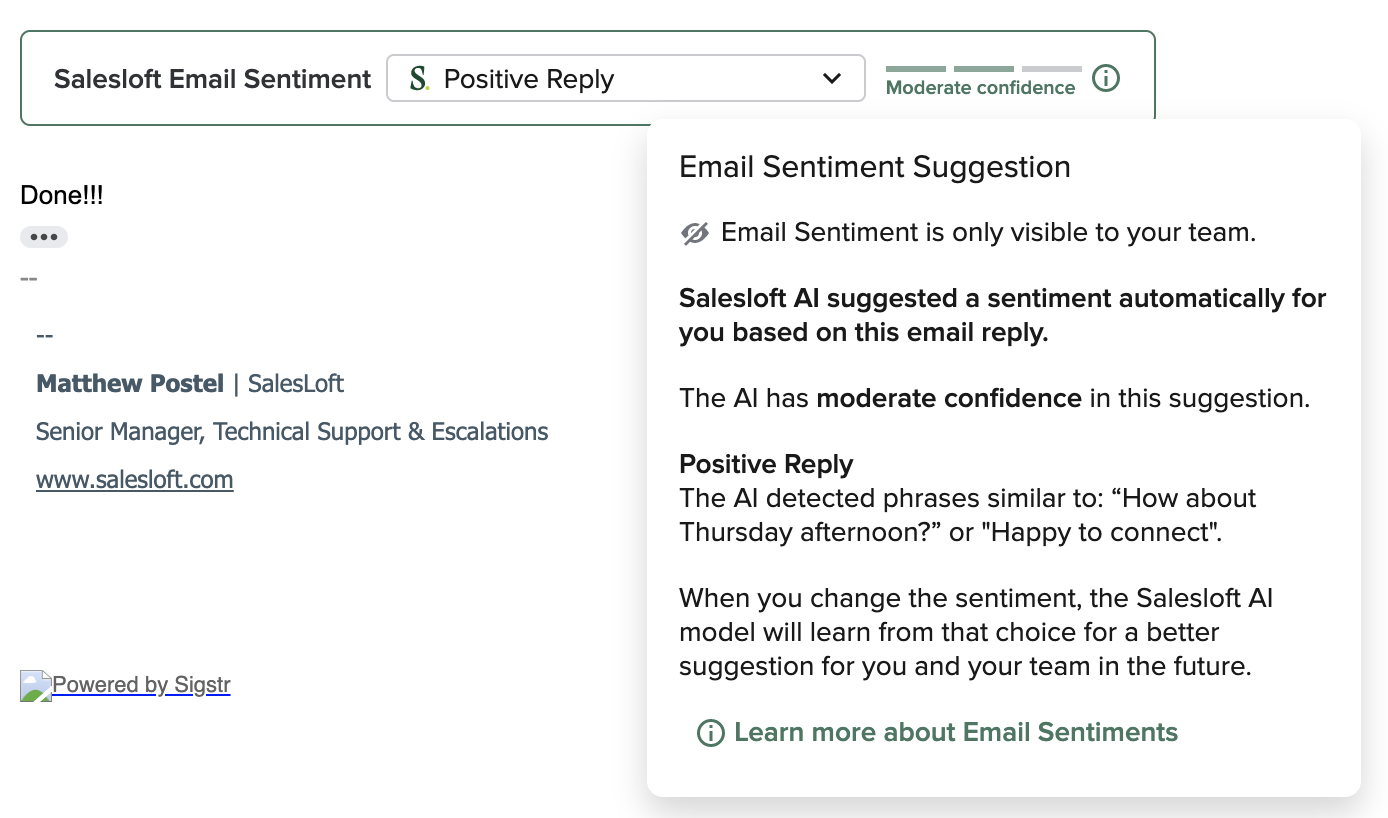The height and width of the screenshot is (818, 1388).
Task: Click the eye-slash visibility indicator for team-only sentiment
Action: [x=694, y=232]
